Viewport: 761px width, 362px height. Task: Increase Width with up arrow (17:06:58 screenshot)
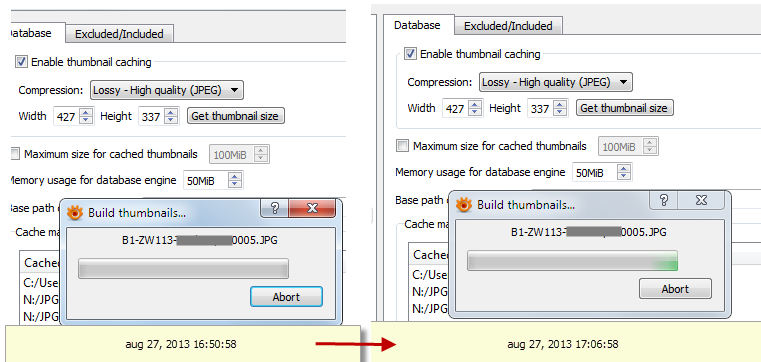476,104
